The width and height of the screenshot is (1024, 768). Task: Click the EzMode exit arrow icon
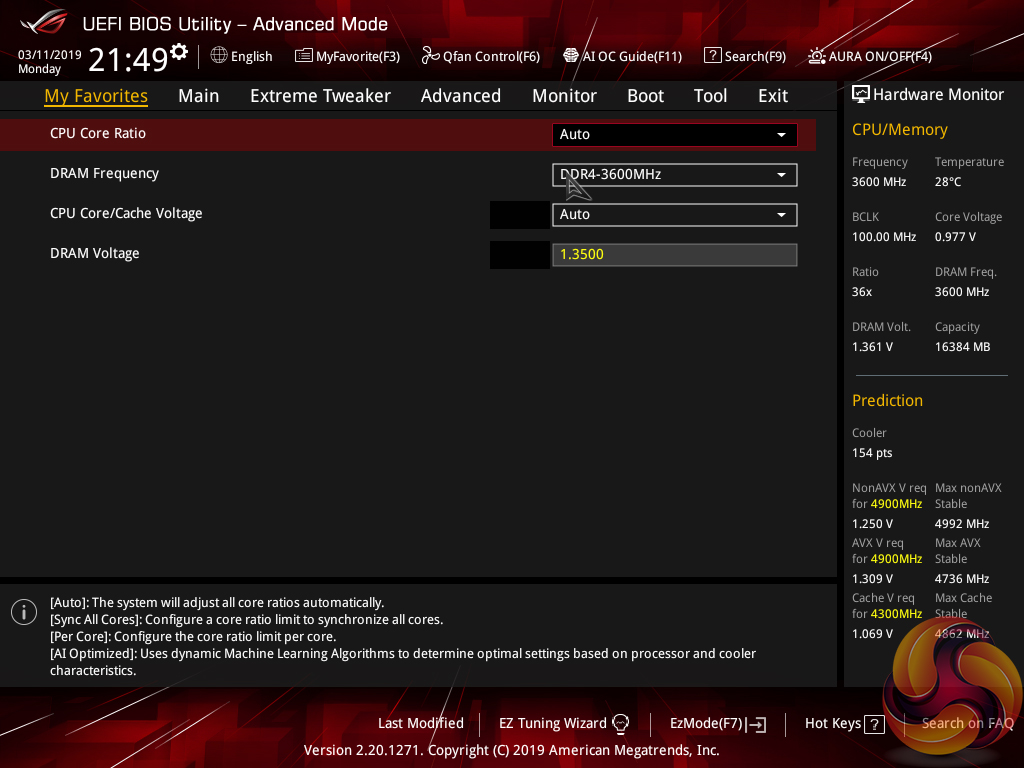(x=757, y=724)
